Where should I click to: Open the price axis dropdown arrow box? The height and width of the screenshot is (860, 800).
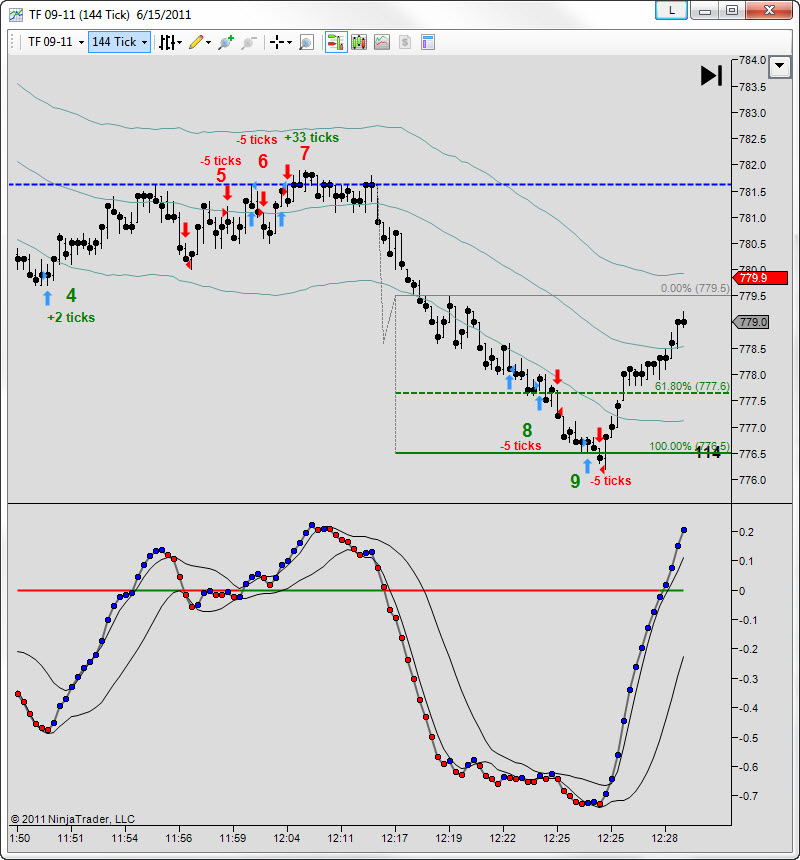click(780, 67)
